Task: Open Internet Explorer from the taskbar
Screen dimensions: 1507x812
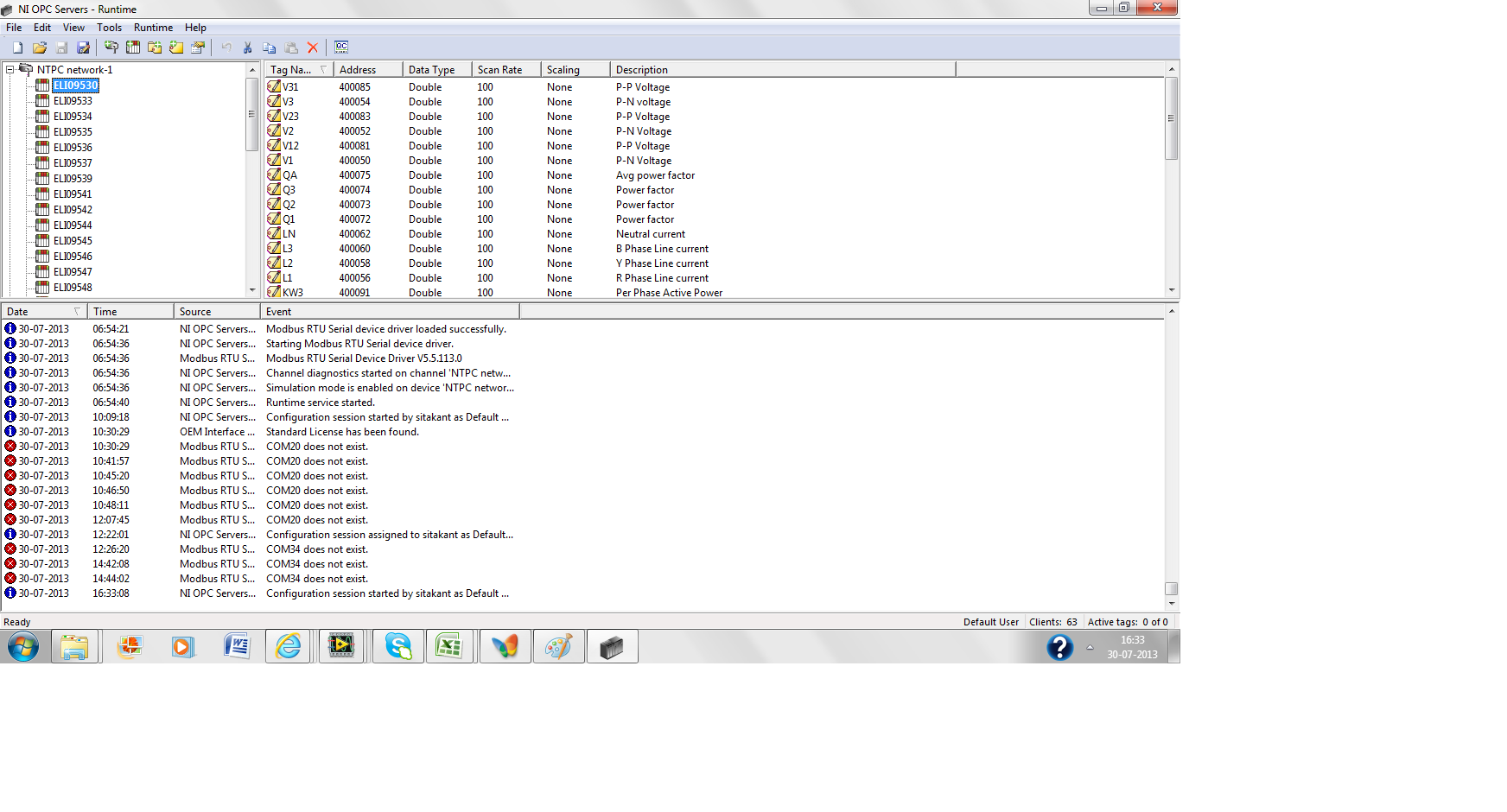Action: pos(289,646)
